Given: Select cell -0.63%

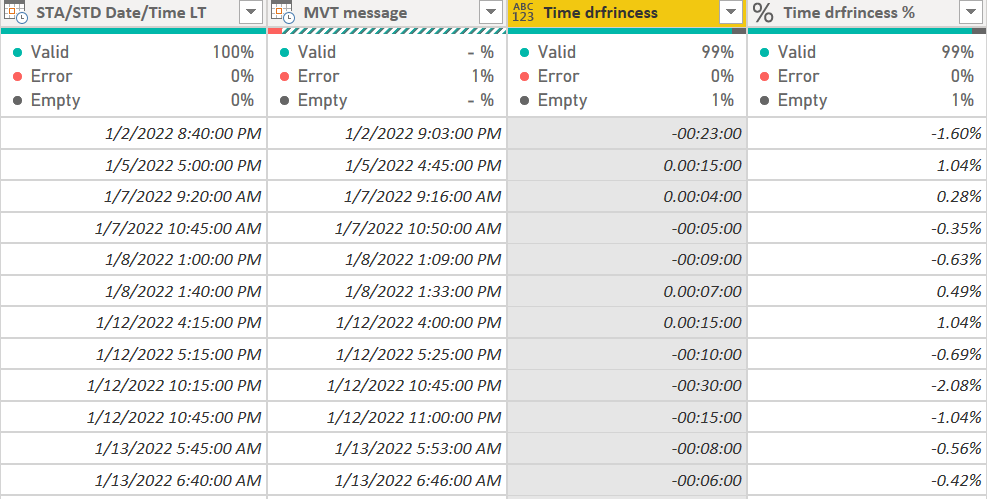Looking at the screenshot, I should [x=867, y=259].
